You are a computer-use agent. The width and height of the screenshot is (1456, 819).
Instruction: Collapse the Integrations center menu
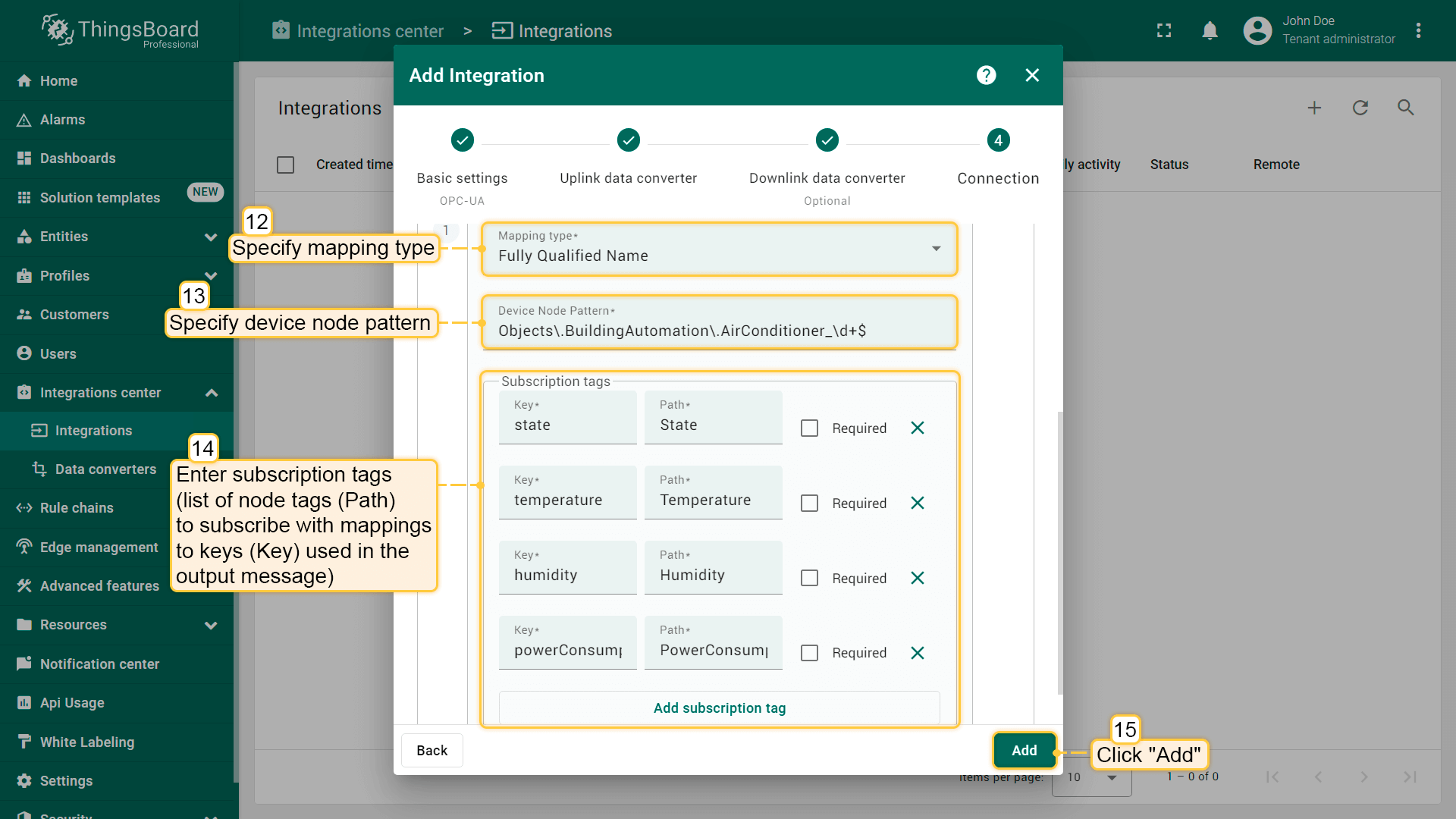coord(211,393)
